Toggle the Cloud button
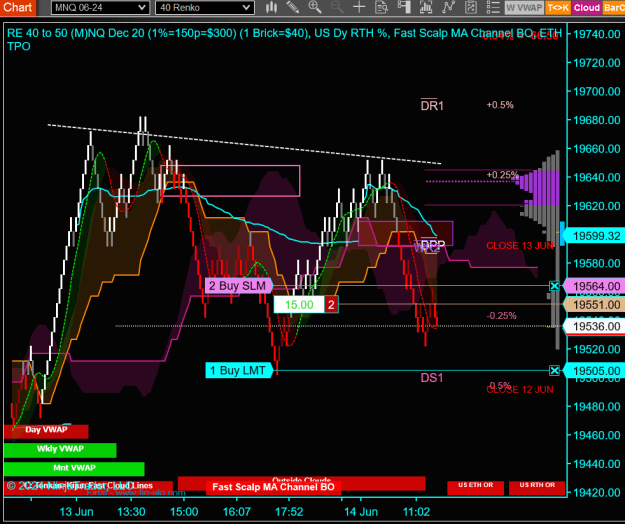 pos(586,8)
